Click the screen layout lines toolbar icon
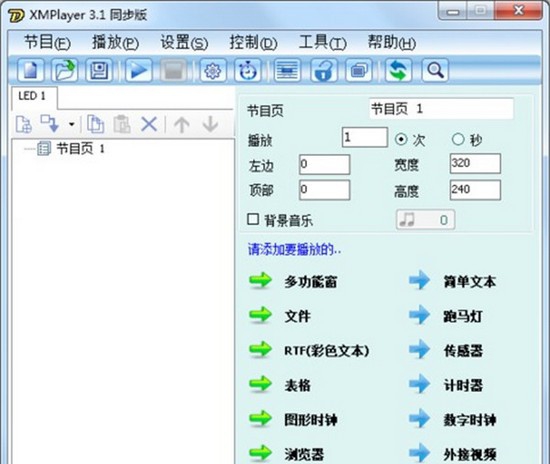Image resolution: width=550 pixels, height=464 pixels. point(287,70)
